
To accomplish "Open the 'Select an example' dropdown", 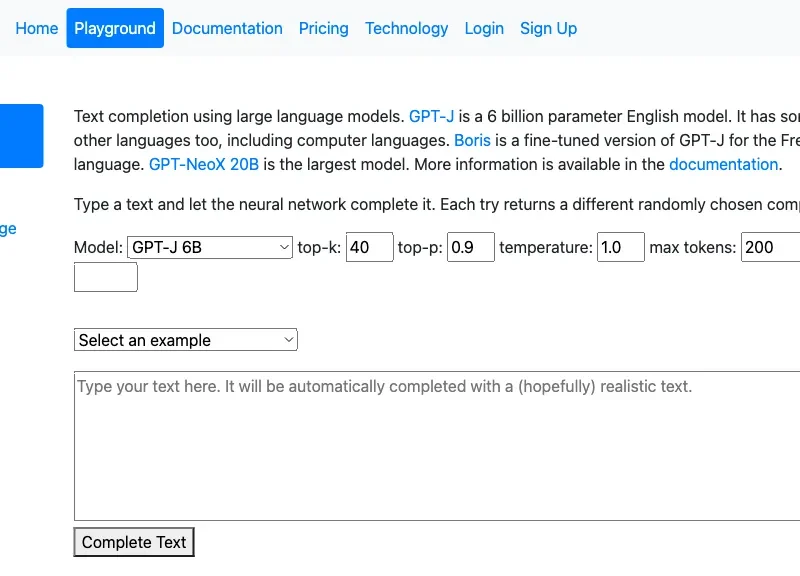I will pyautogui.click(x=186, y=340).
